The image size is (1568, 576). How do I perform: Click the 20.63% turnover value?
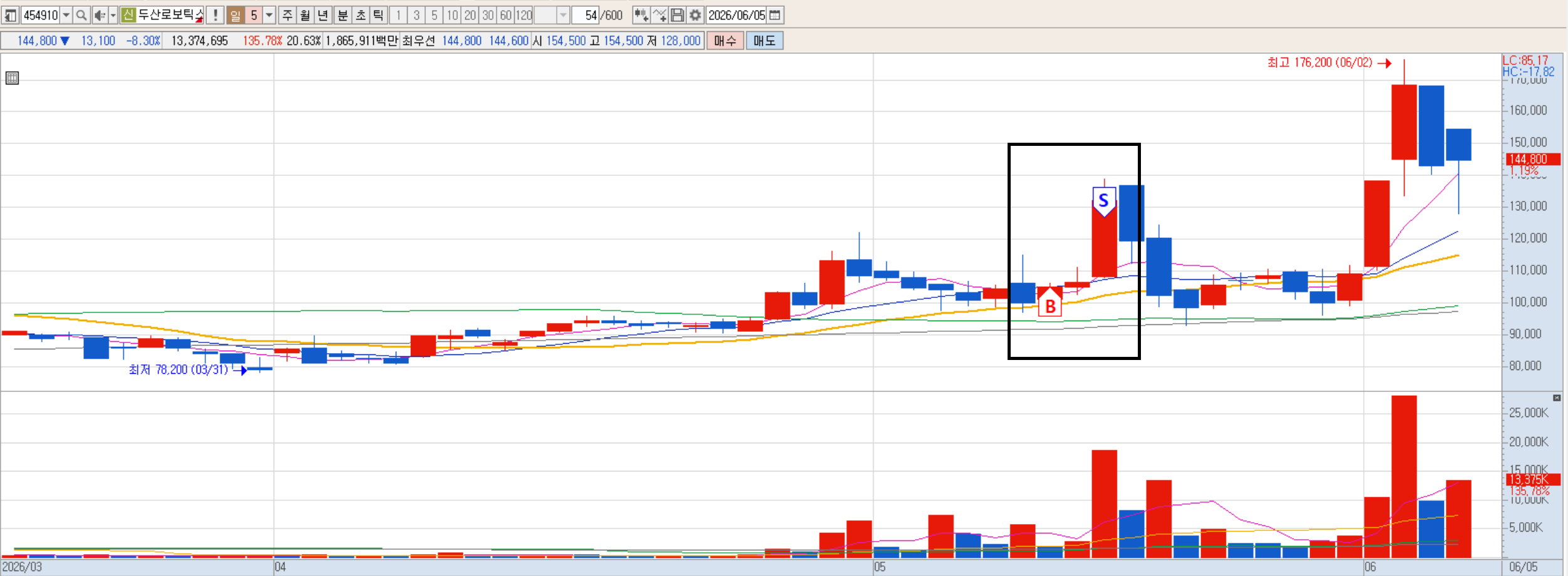tap(304, 41)
